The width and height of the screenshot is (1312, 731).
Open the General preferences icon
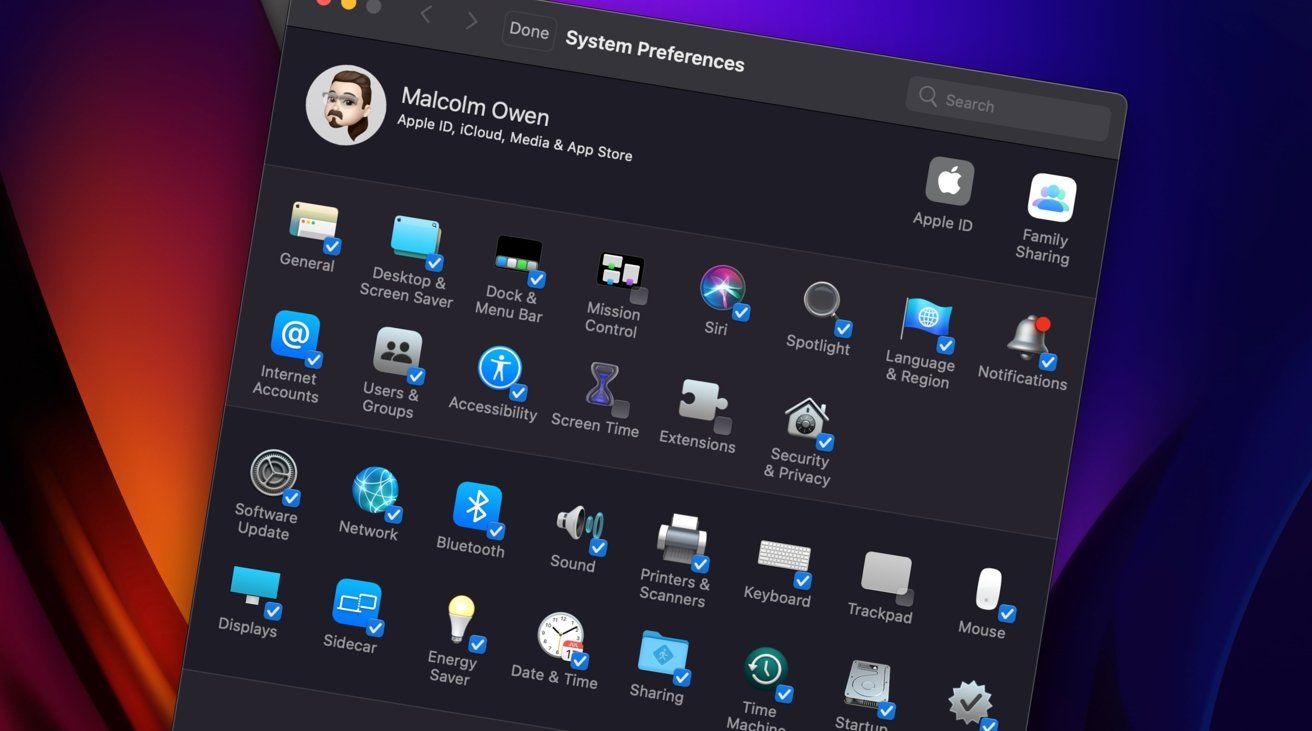coord(313,223)
